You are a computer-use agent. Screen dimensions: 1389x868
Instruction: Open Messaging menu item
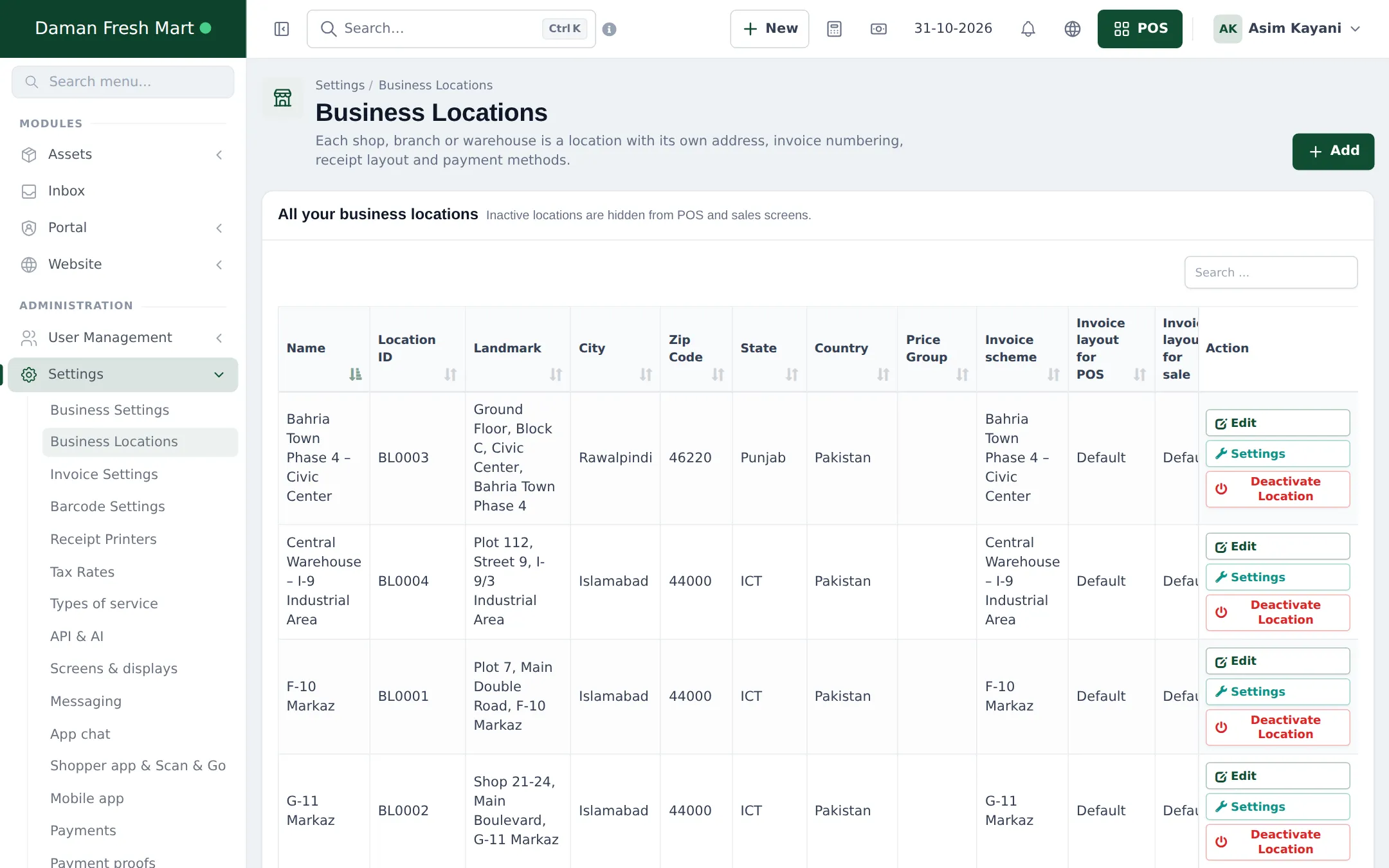click(86, 701)
